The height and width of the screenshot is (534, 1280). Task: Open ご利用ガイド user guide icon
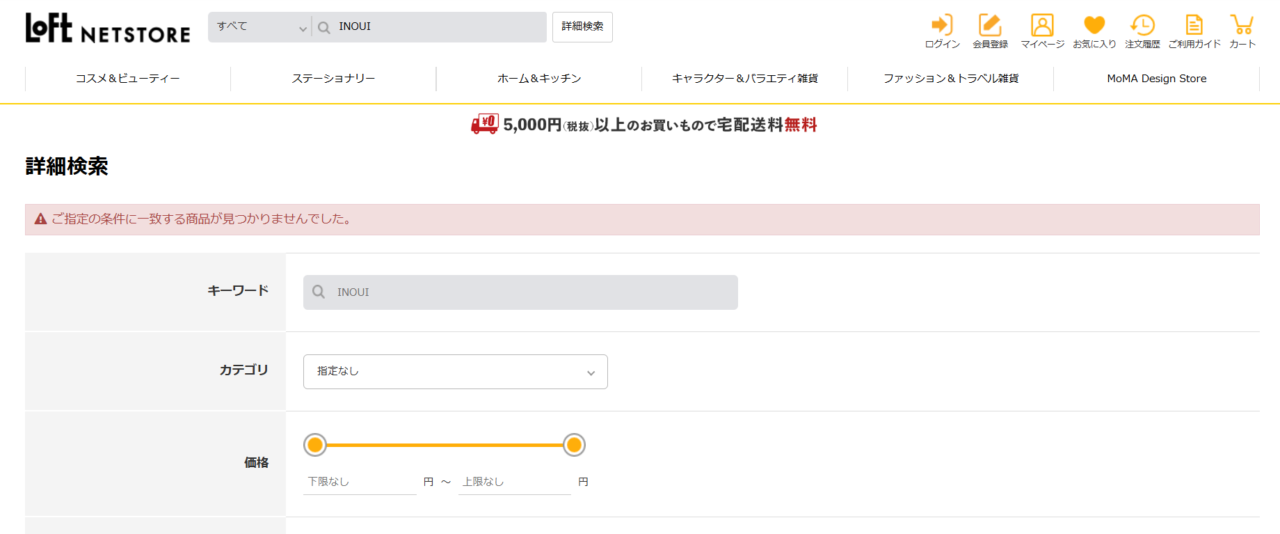point(1194,31)
